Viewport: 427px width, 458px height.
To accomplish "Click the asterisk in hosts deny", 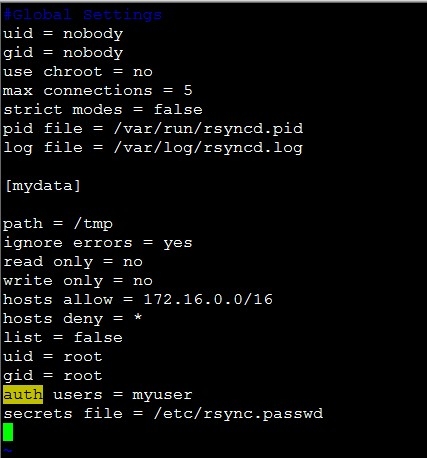I will tap(138, 318).
